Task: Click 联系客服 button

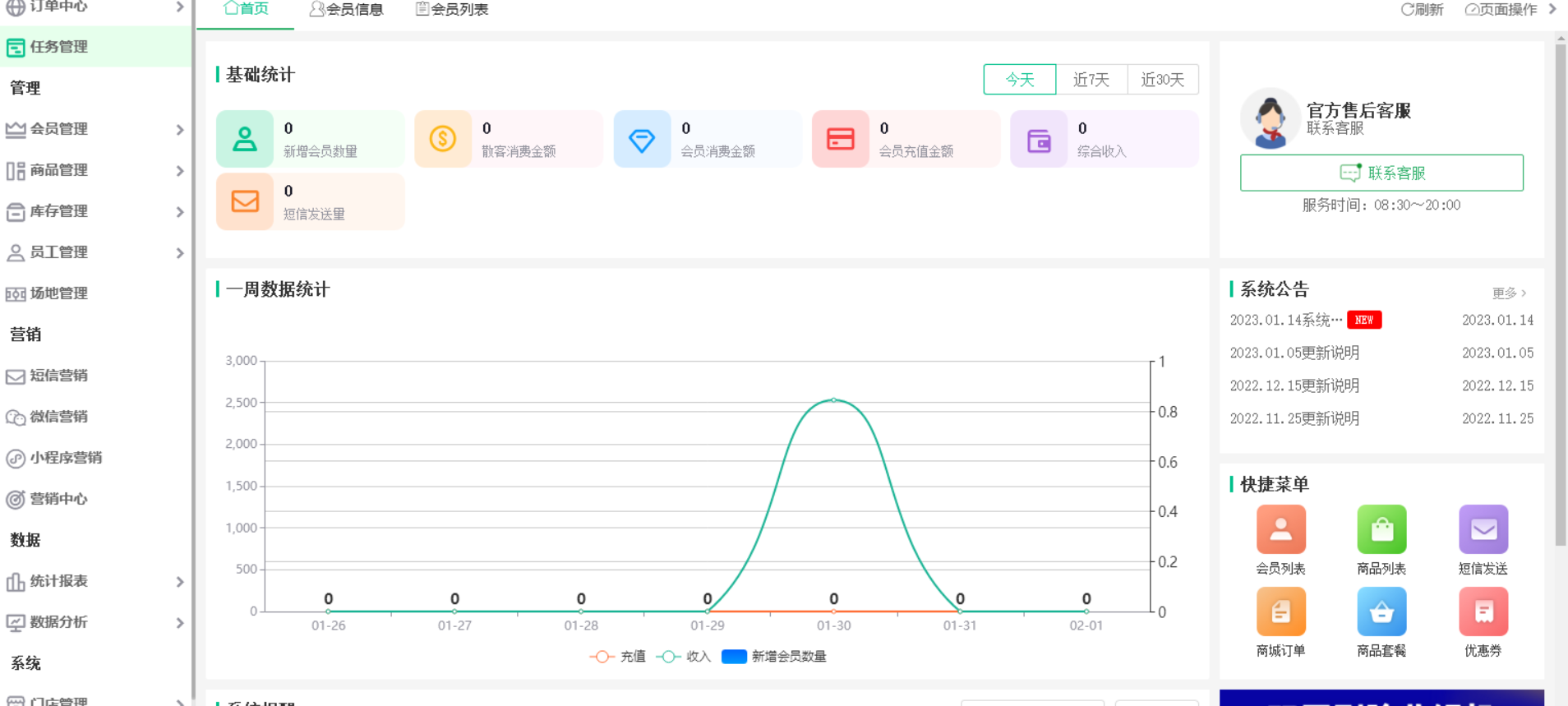Action: pos(1381,173)
